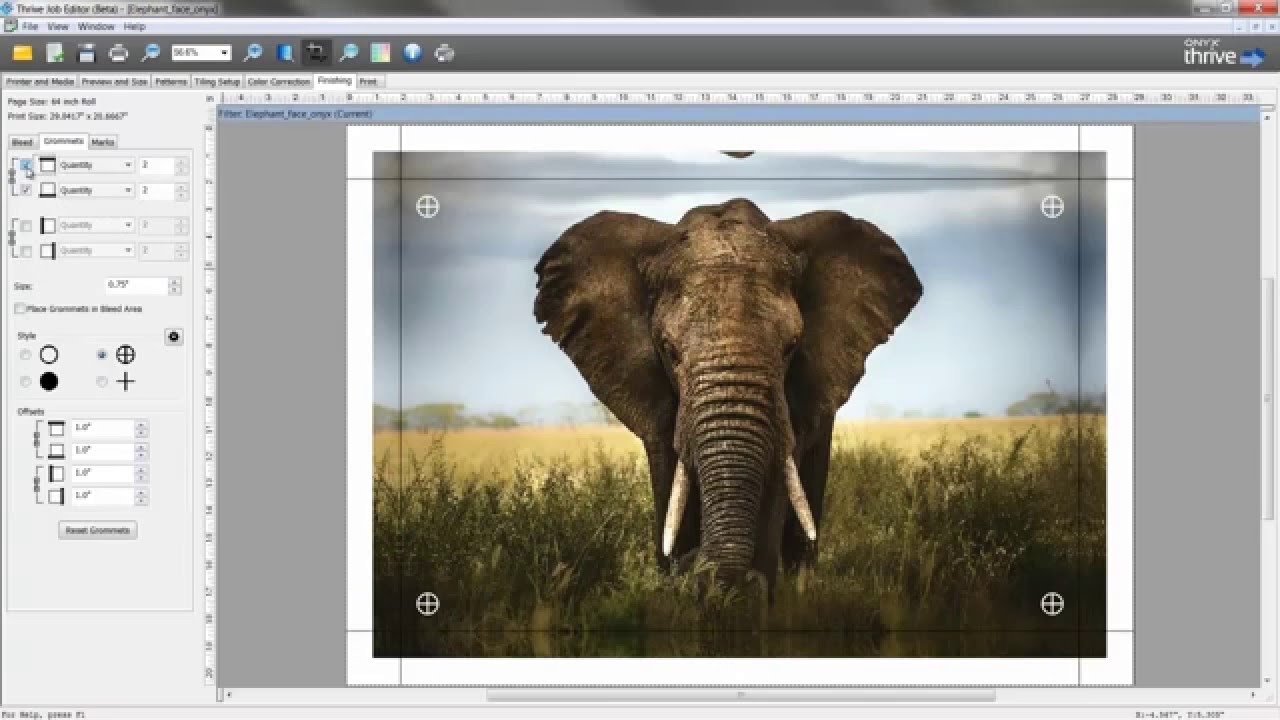
Task: Click the top edge grommet icon
Action: pyautogui.click(x=47, y=165)
